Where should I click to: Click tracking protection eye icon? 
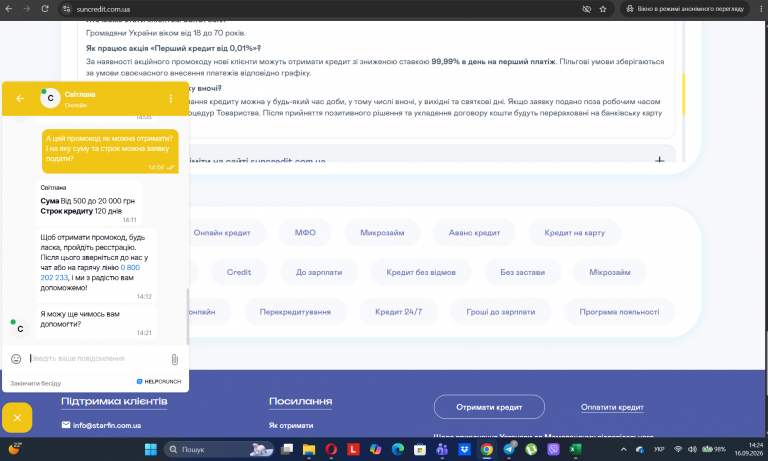(x=586, y=9)
